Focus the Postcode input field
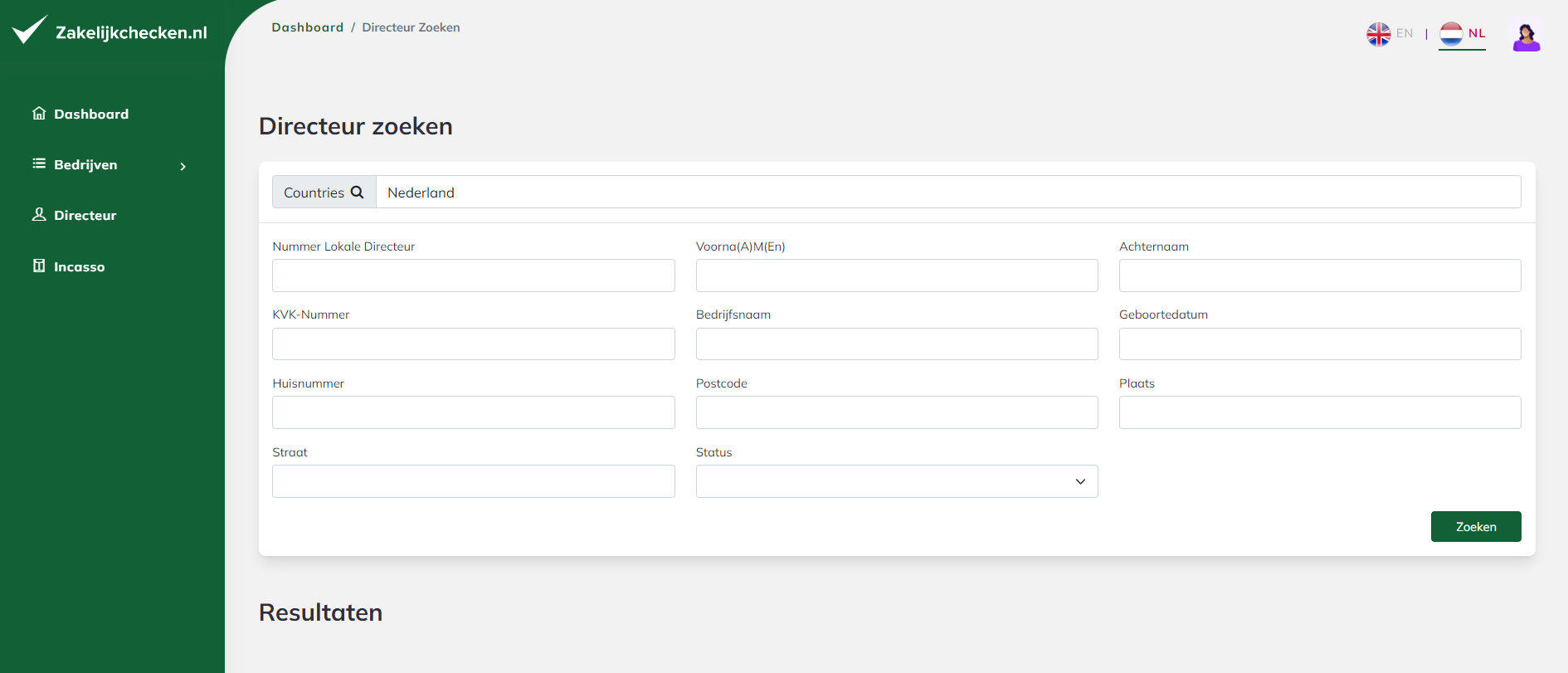The width and height of the screenshot is (1568, 673). click(897, 412)
